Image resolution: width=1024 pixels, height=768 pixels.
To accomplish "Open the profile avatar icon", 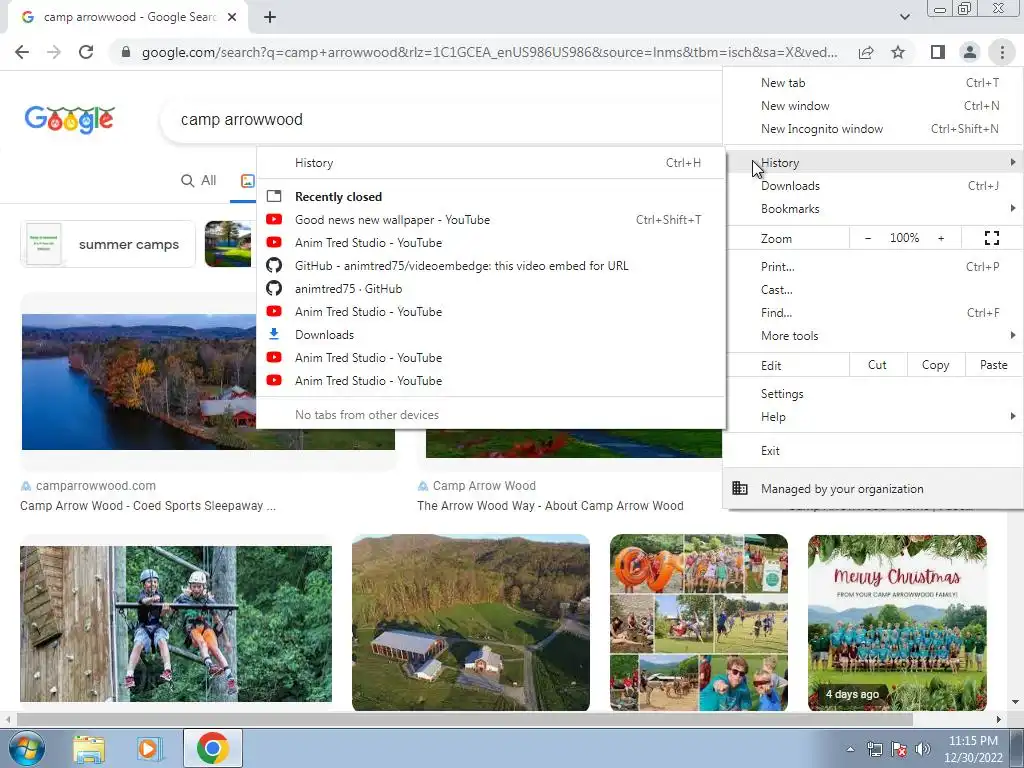I will click(x=970, y=52).
